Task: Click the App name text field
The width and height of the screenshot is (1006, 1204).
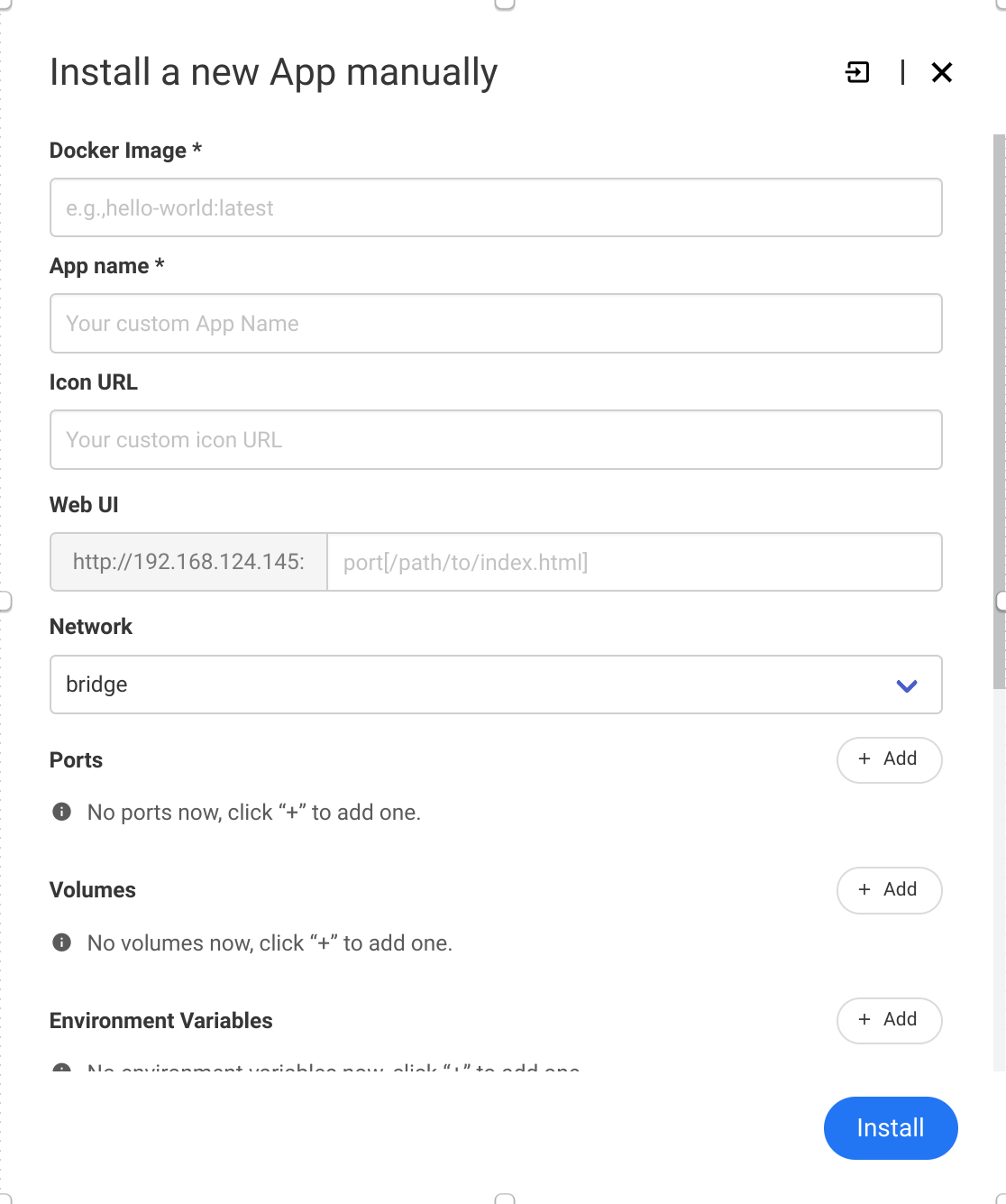Action: 496,323
